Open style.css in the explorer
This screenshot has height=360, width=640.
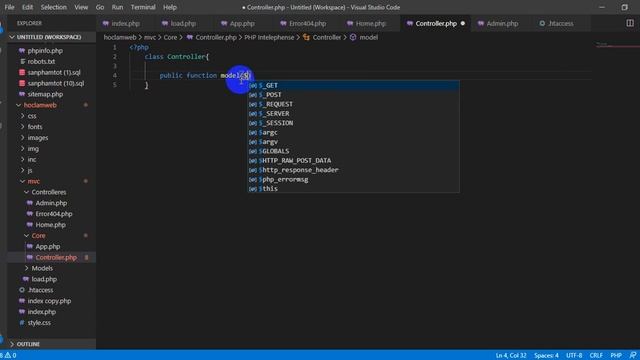point(39,322)
